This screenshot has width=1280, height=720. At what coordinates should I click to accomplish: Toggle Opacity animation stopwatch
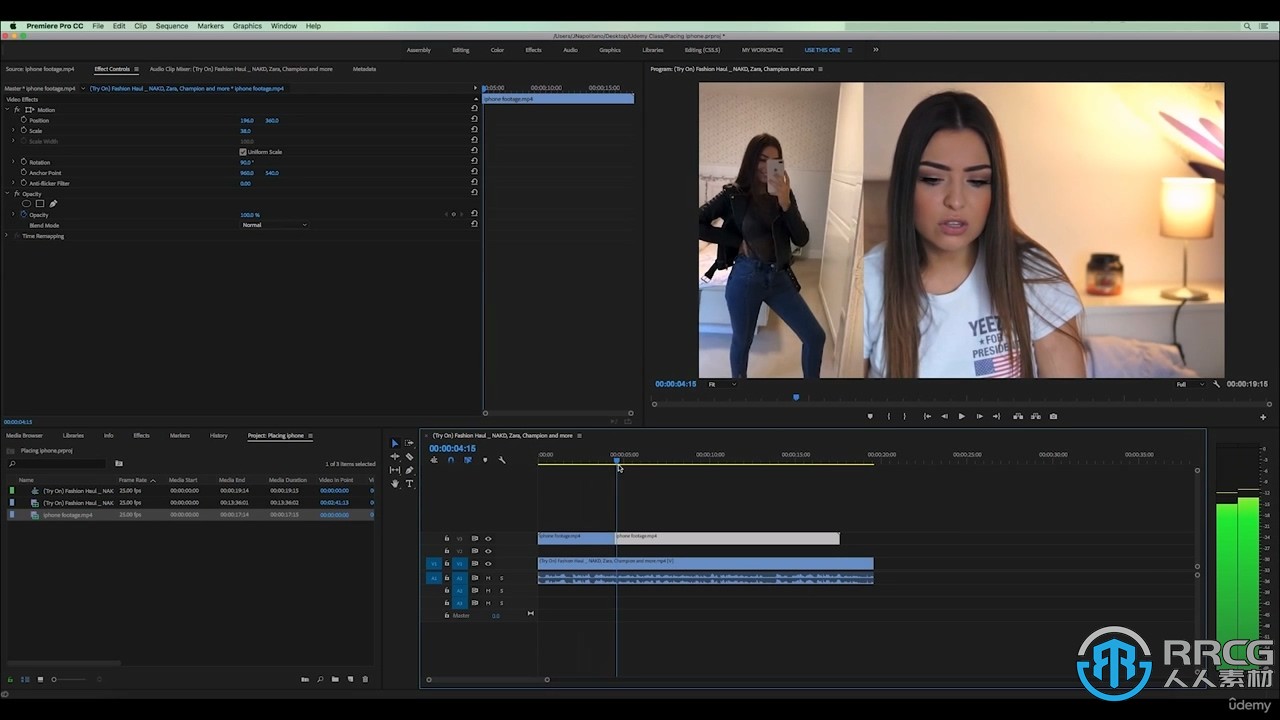point(23,215)
